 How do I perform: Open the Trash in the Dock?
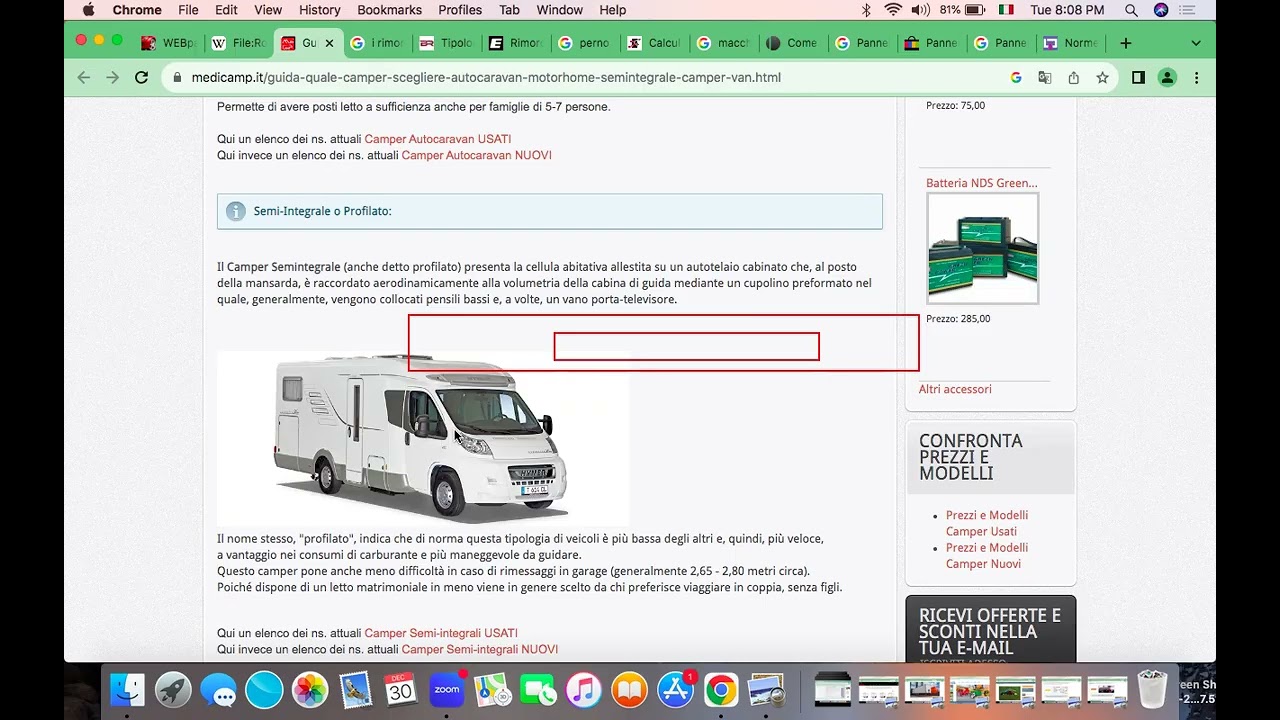tap(1152, 690)
